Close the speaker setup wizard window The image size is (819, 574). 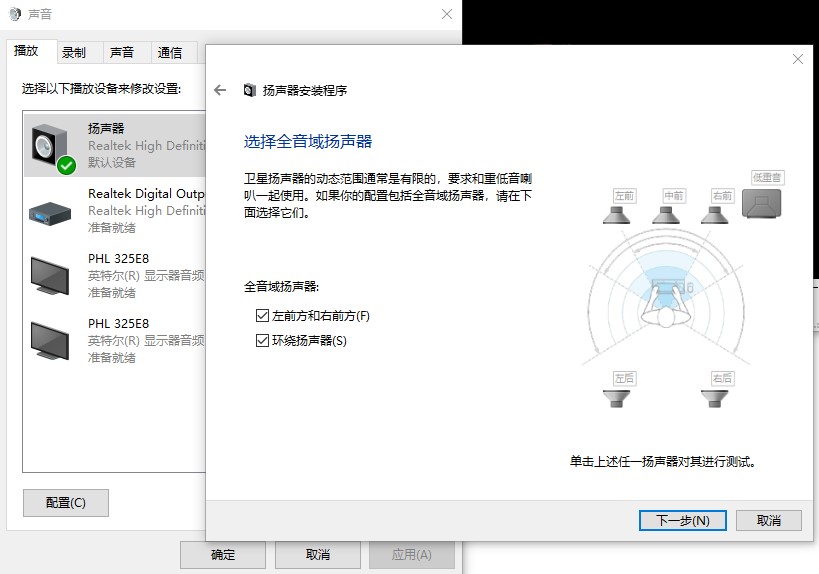(x=798, y=60)
